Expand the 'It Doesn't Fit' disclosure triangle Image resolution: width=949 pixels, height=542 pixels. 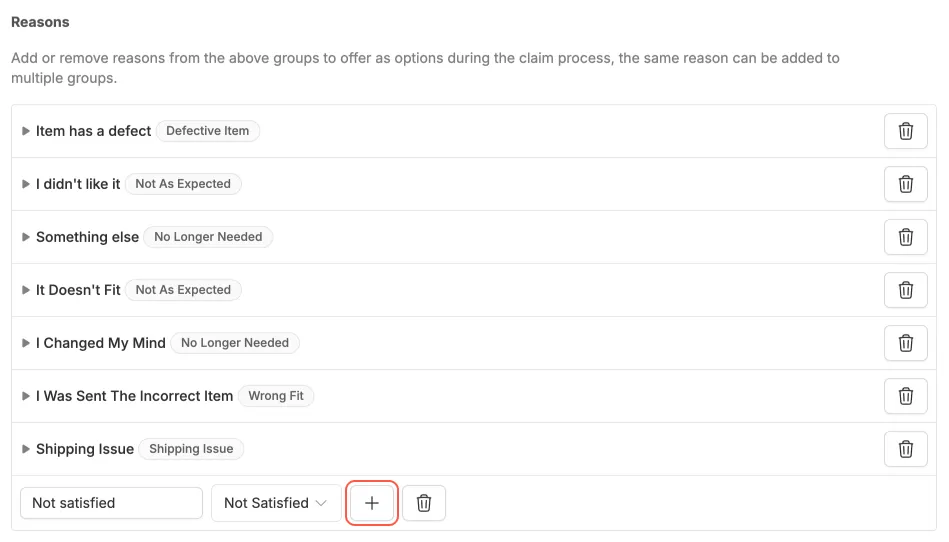coord(26,290)
